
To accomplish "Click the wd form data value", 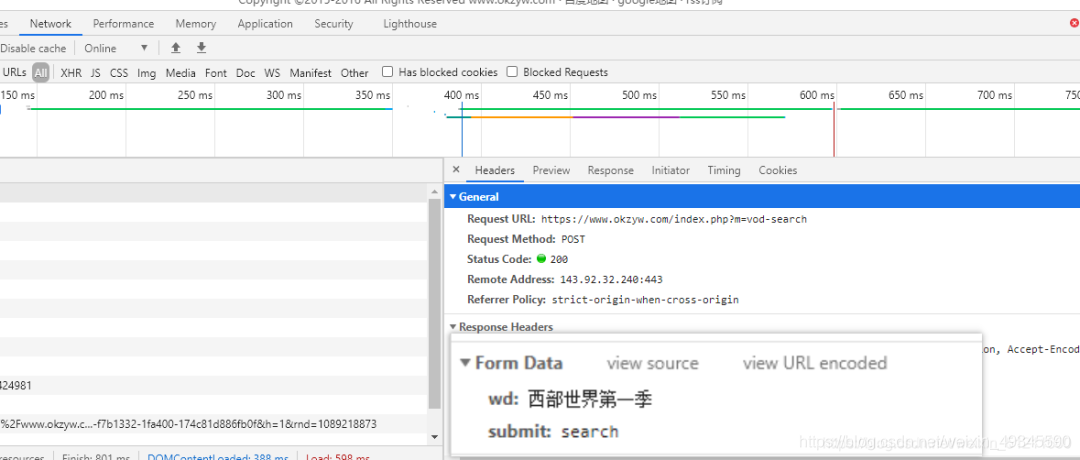I will click(x=590, y=399).
